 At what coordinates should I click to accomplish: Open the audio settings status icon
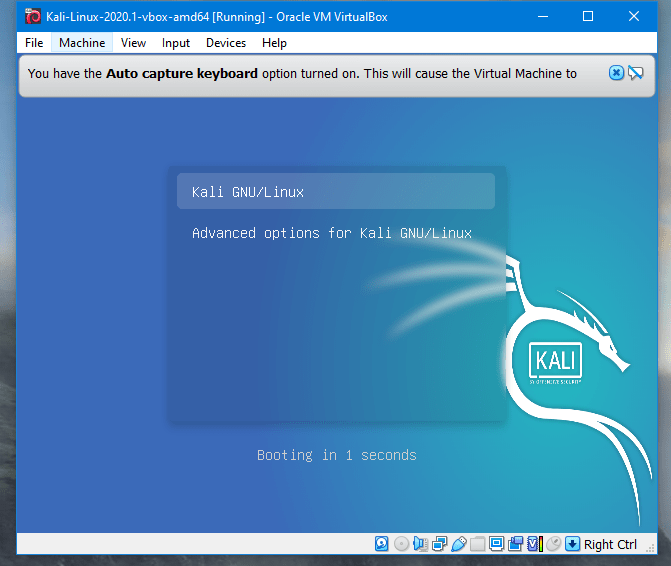tap(420, 544)
